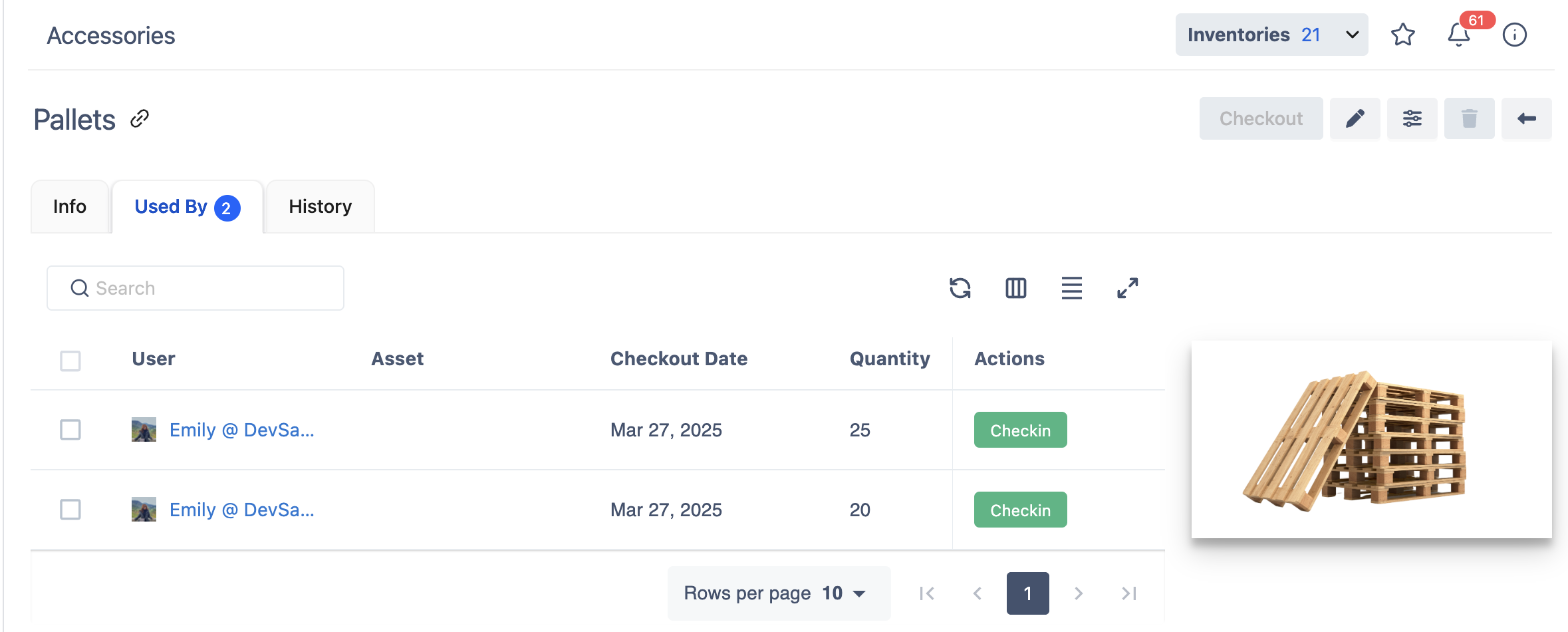Copy the Pallets permalink icon

click(x=140, y=118)
